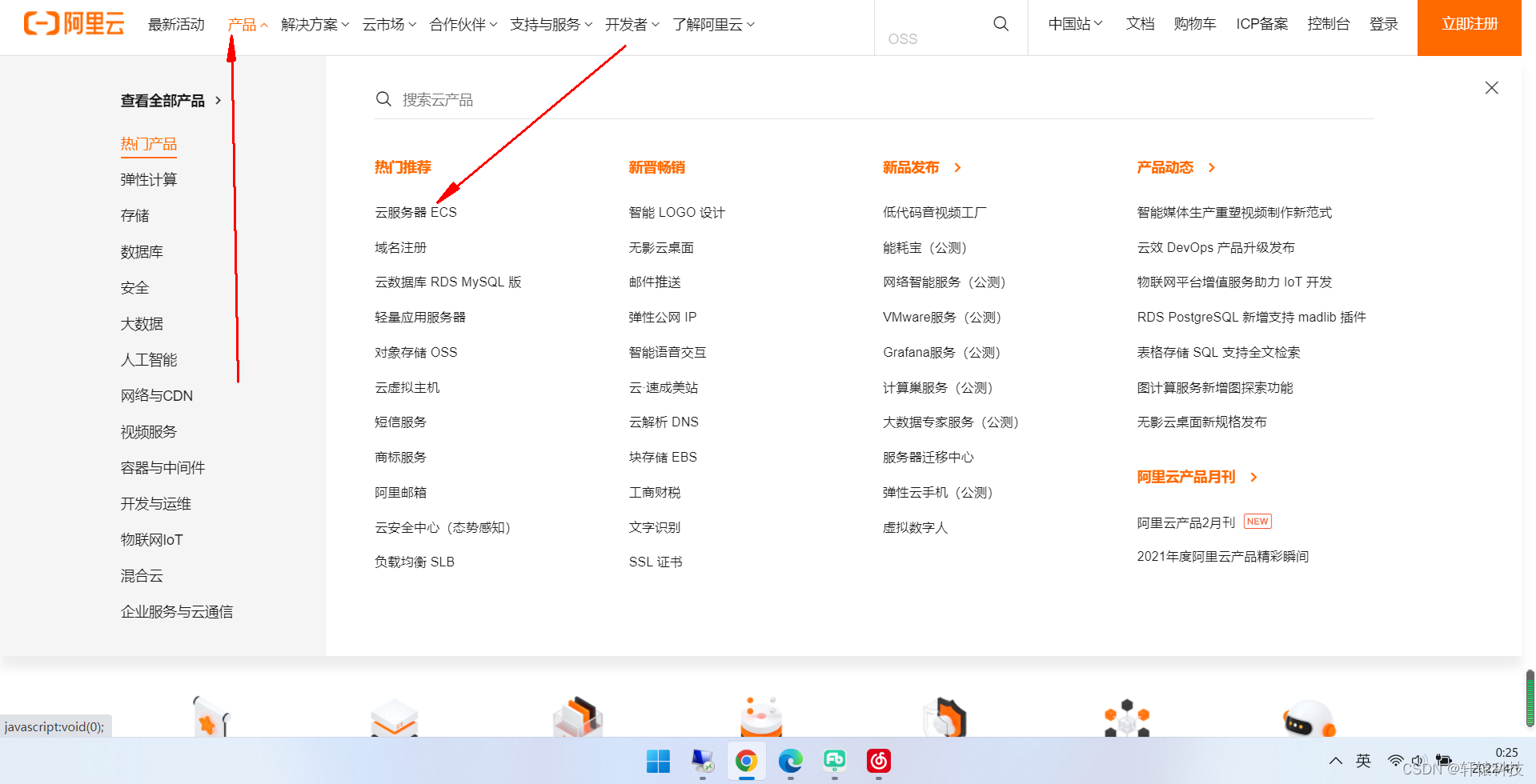Open ICP备案 link
Screen dimensions: 1536x784
coord(1262,24)
